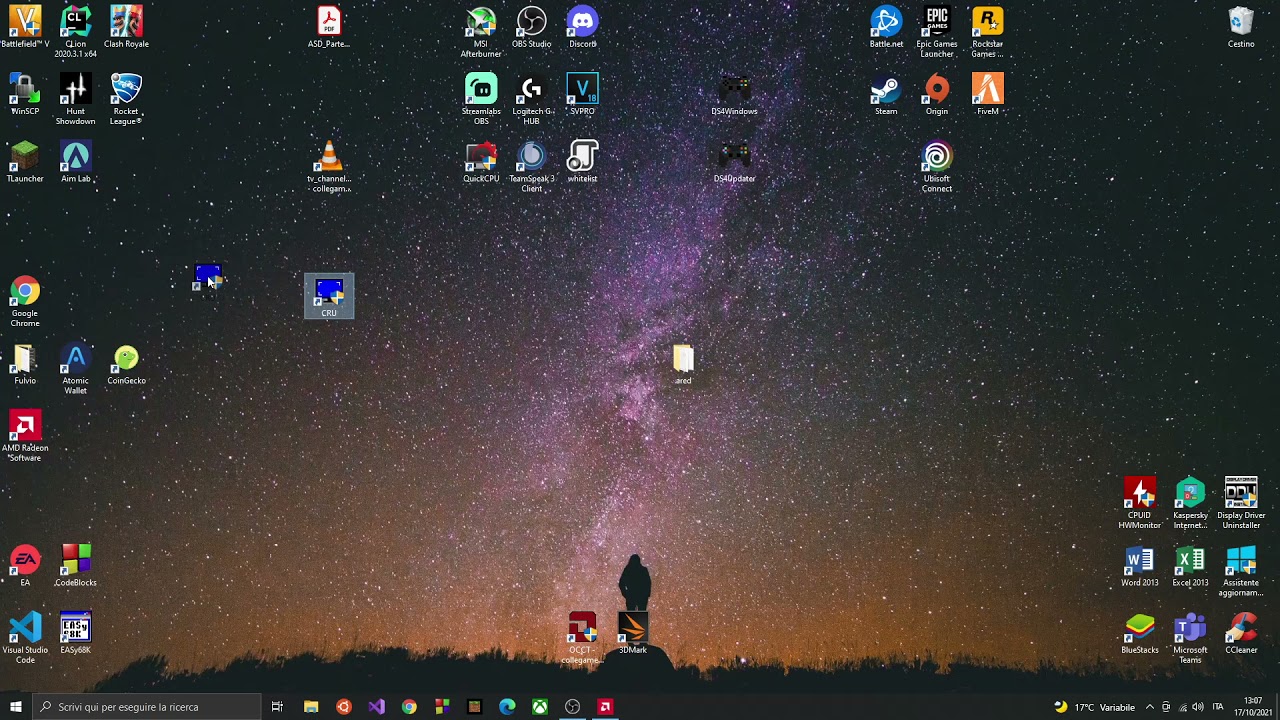Open Logitech G HUB shortcut

(x=532, y=99)
